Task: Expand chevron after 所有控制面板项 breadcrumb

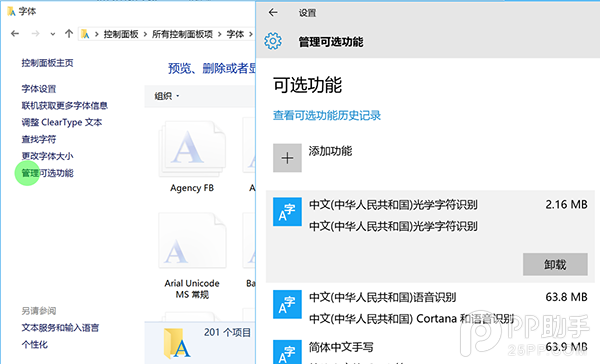Action: [x=219, y=34]
